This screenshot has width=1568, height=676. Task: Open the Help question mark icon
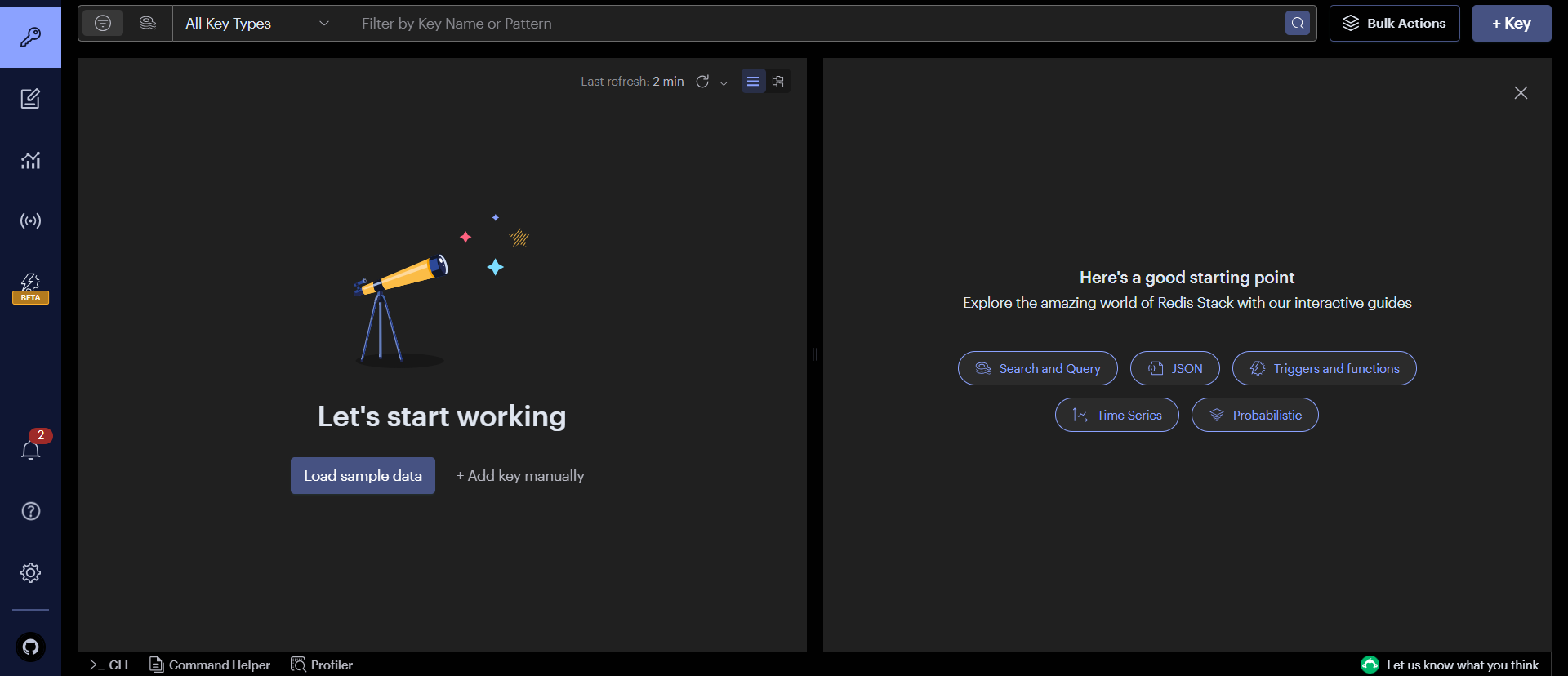[30, 511]
